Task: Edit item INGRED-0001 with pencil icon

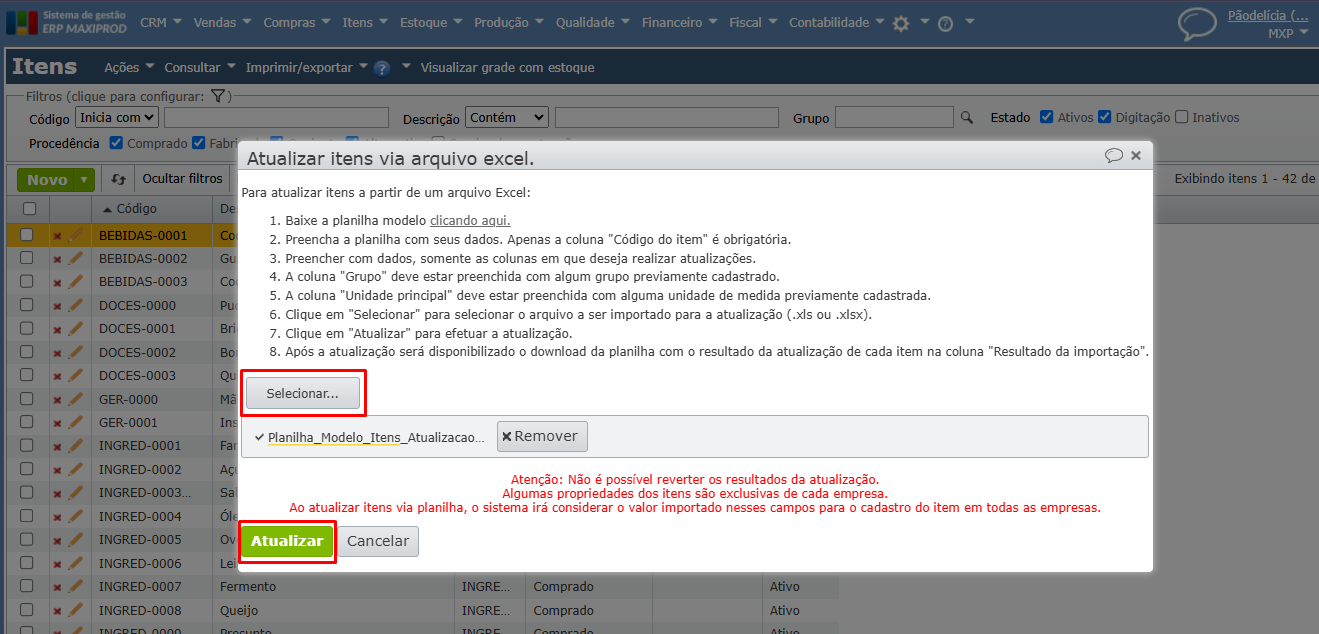Action: (x=75, y=446)
